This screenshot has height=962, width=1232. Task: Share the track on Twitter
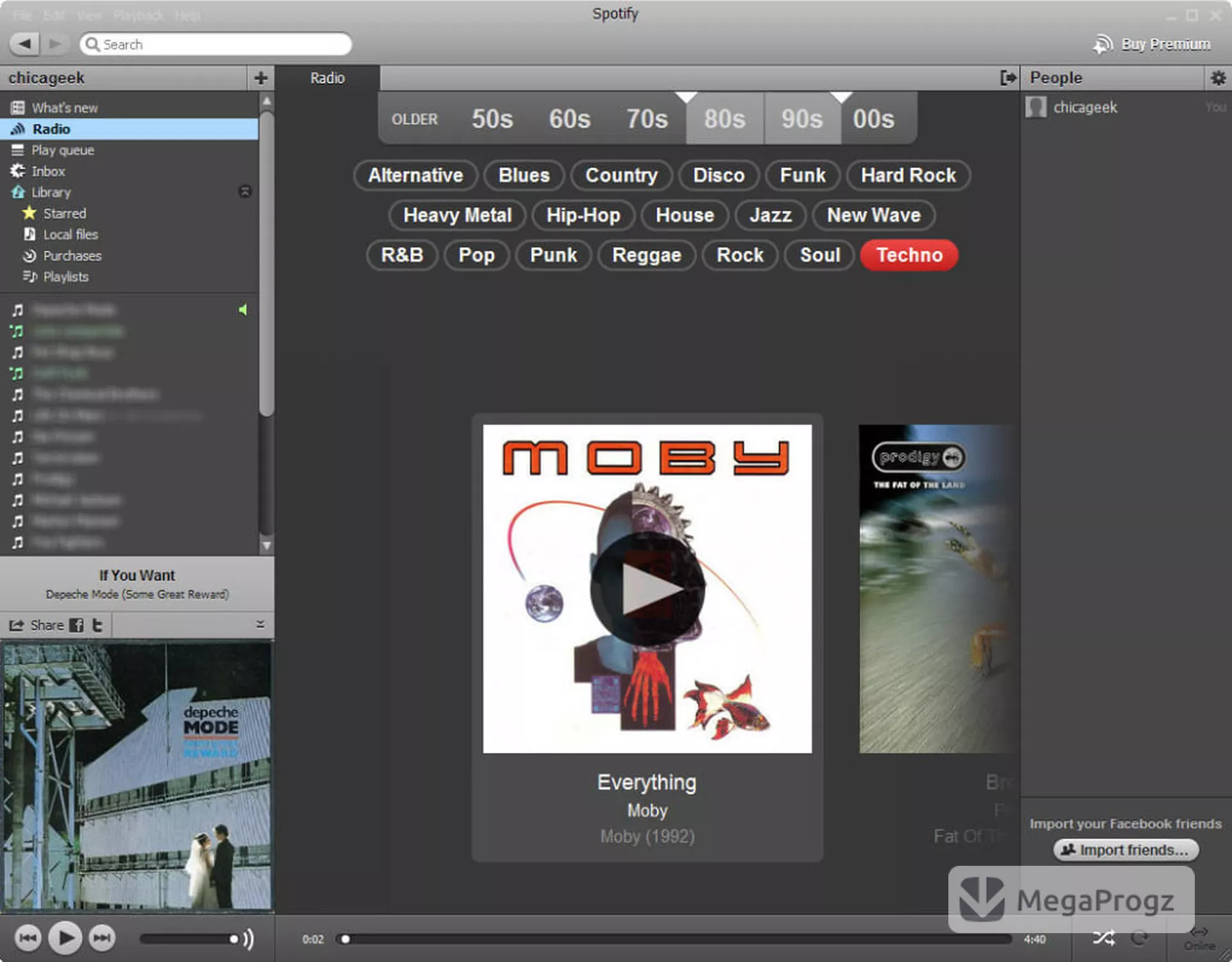98,625
